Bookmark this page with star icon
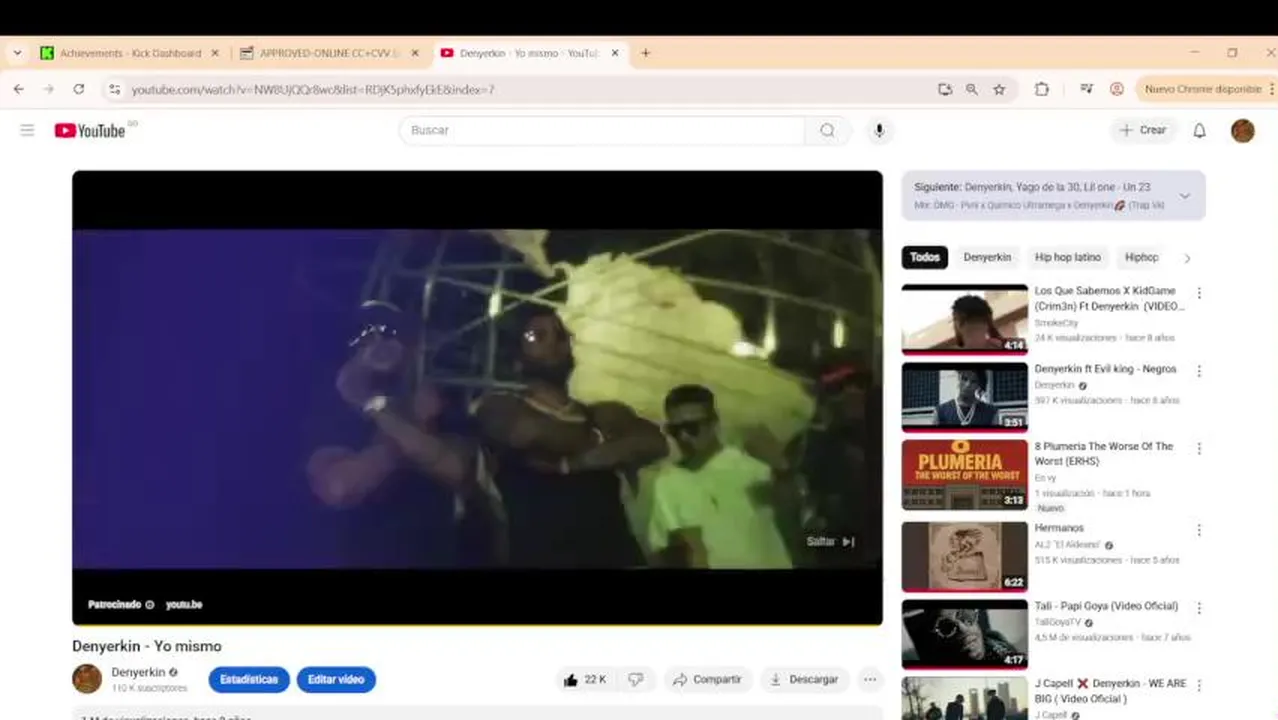The width and height of the screenshot is (1278, 720). coord(999,89)
